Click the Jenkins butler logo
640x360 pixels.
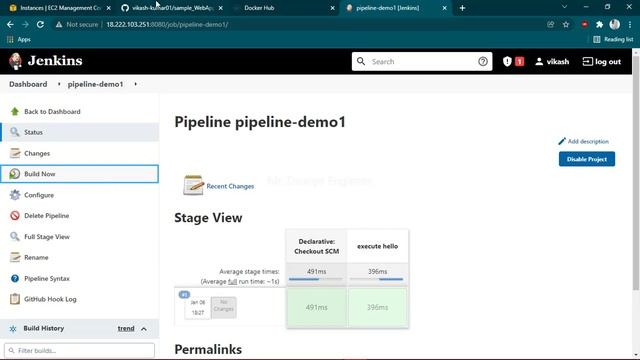[x=16, y=61]
